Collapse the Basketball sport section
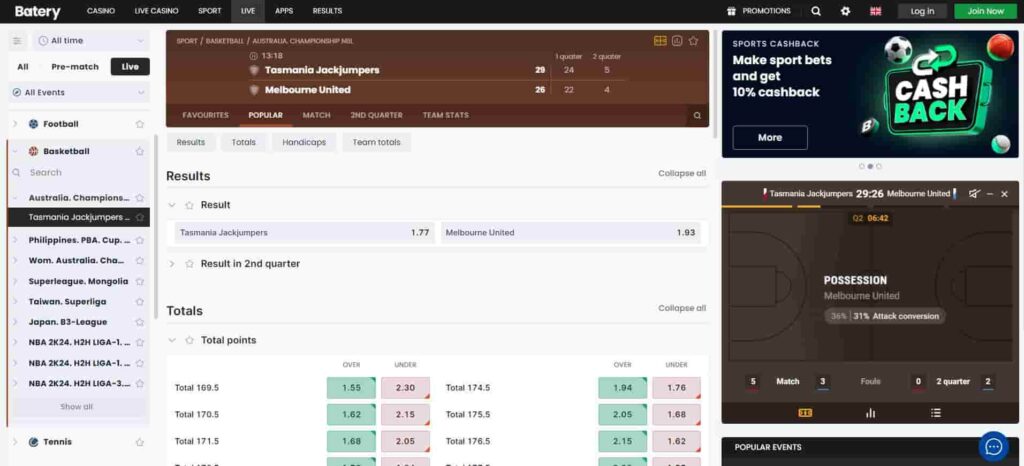1024x466 pixels. click(x=16, y=151)
